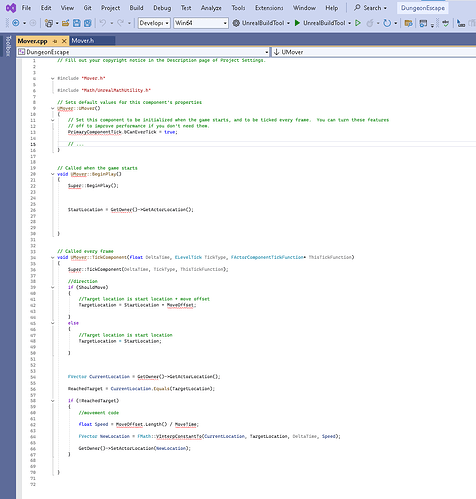This screenshot has width=476, height=499.
Task: Collapse the UMover::UMover constructor at line 9
Action: pos(52,108)
